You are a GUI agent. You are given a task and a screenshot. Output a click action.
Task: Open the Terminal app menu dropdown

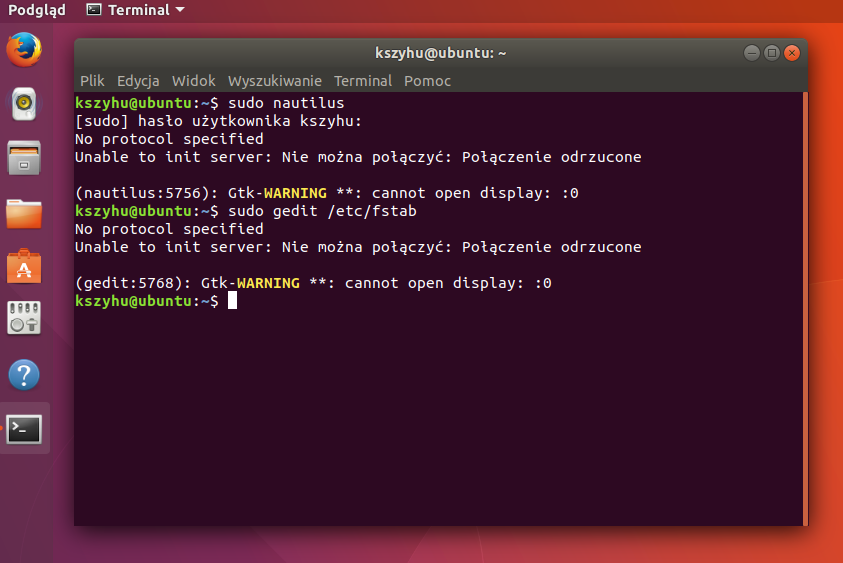135,10
